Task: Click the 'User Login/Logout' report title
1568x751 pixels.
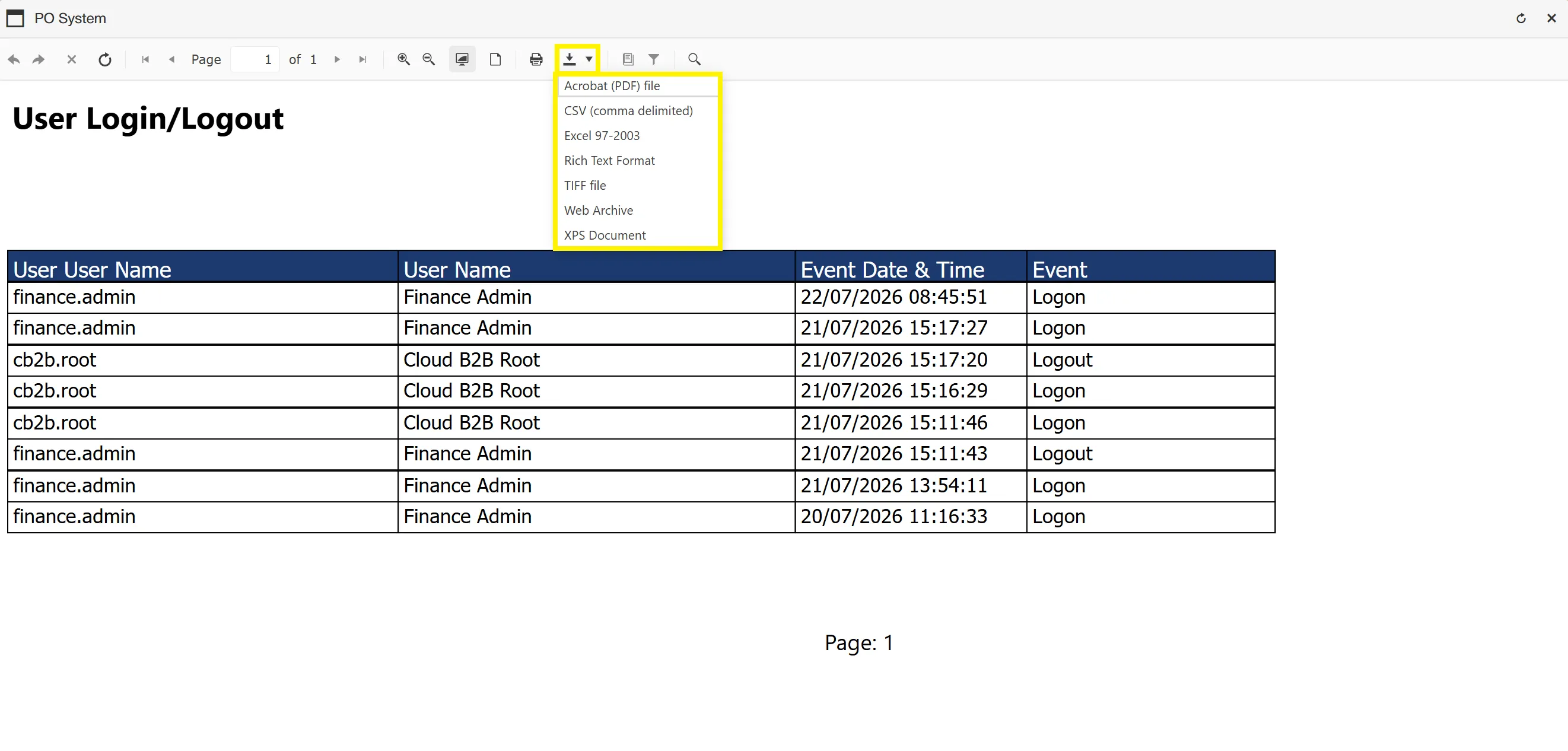Action: pos(148,119)
